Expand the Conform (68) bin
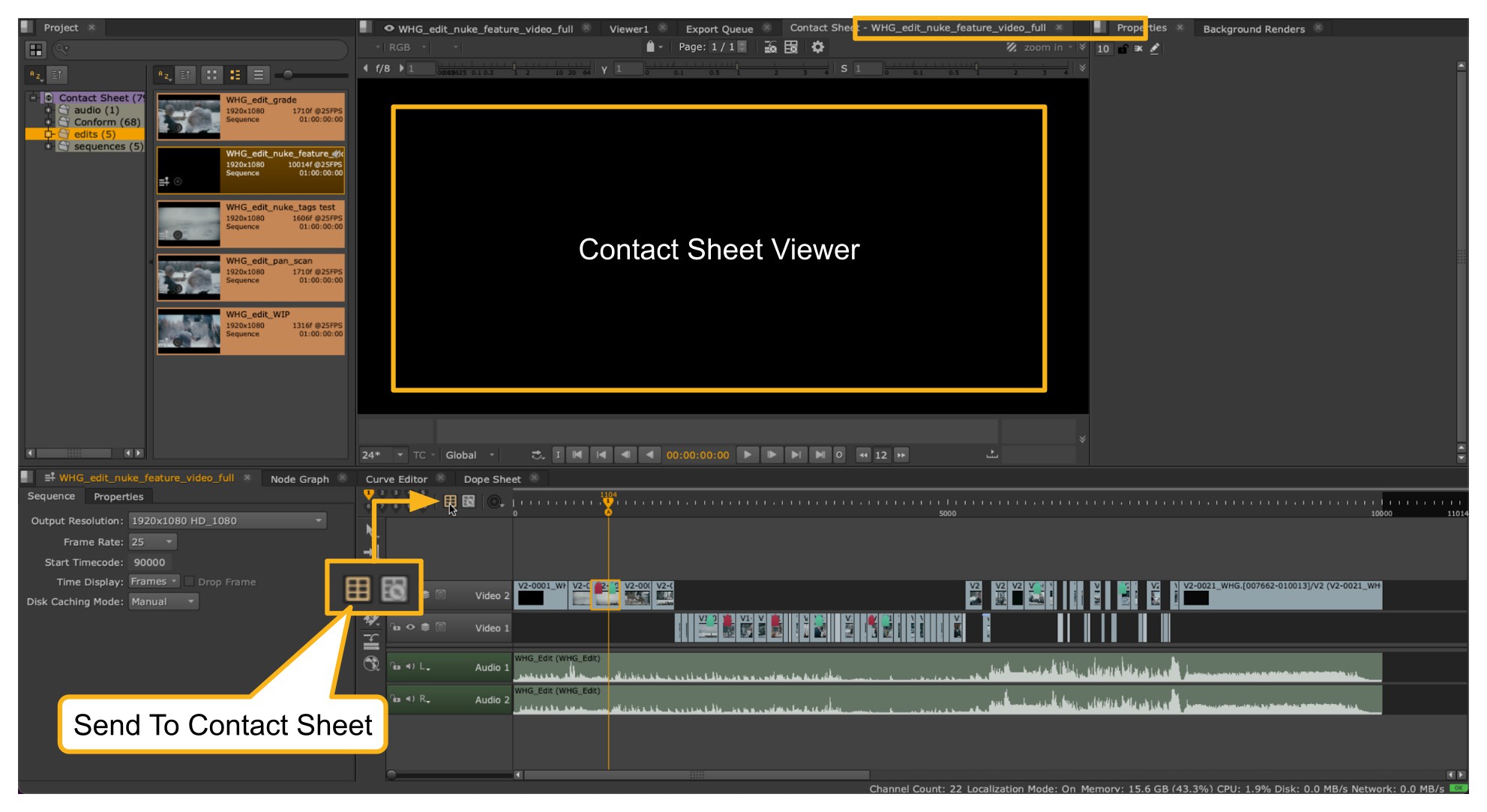 pyautogui.click(x=48, y=122)
